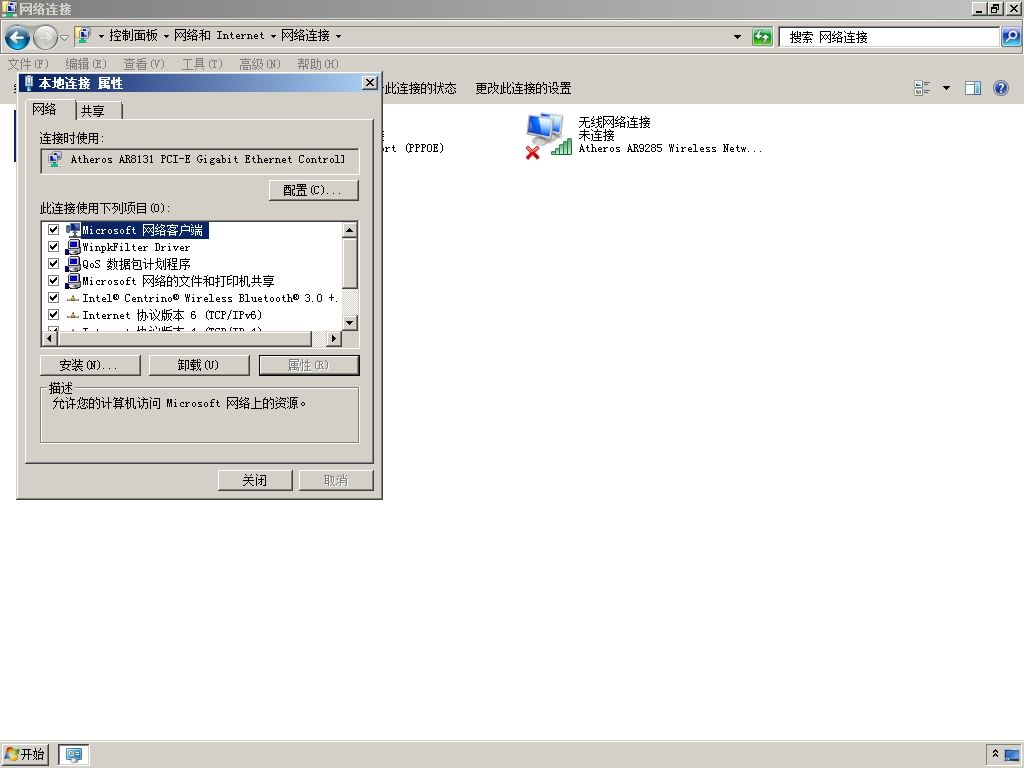Click the 无线网络连接 name text

614,122
